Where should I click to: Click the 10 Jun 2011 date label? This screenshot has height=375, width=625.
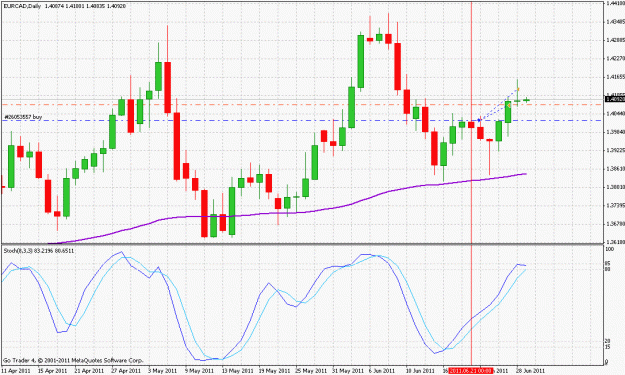(420, 371)
